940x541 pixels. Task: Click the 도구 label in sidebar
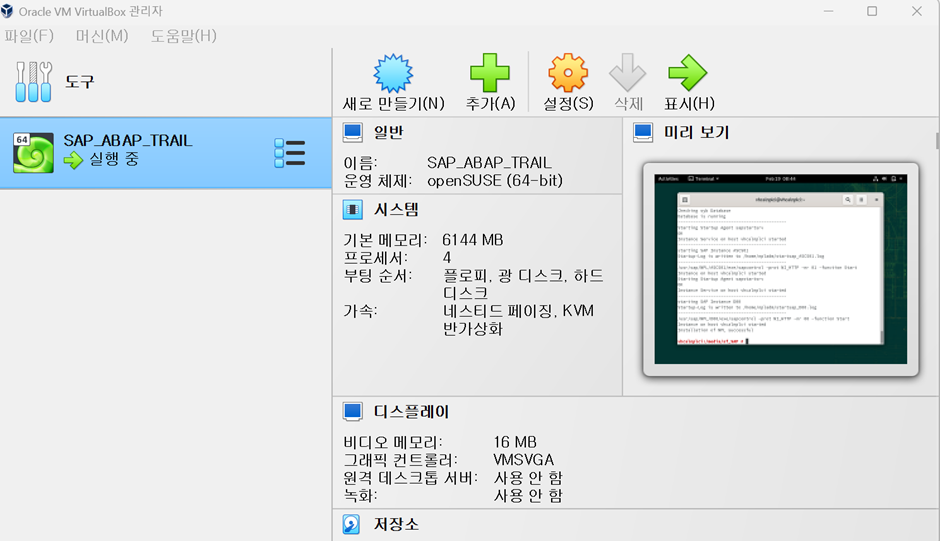coord(80,82)
